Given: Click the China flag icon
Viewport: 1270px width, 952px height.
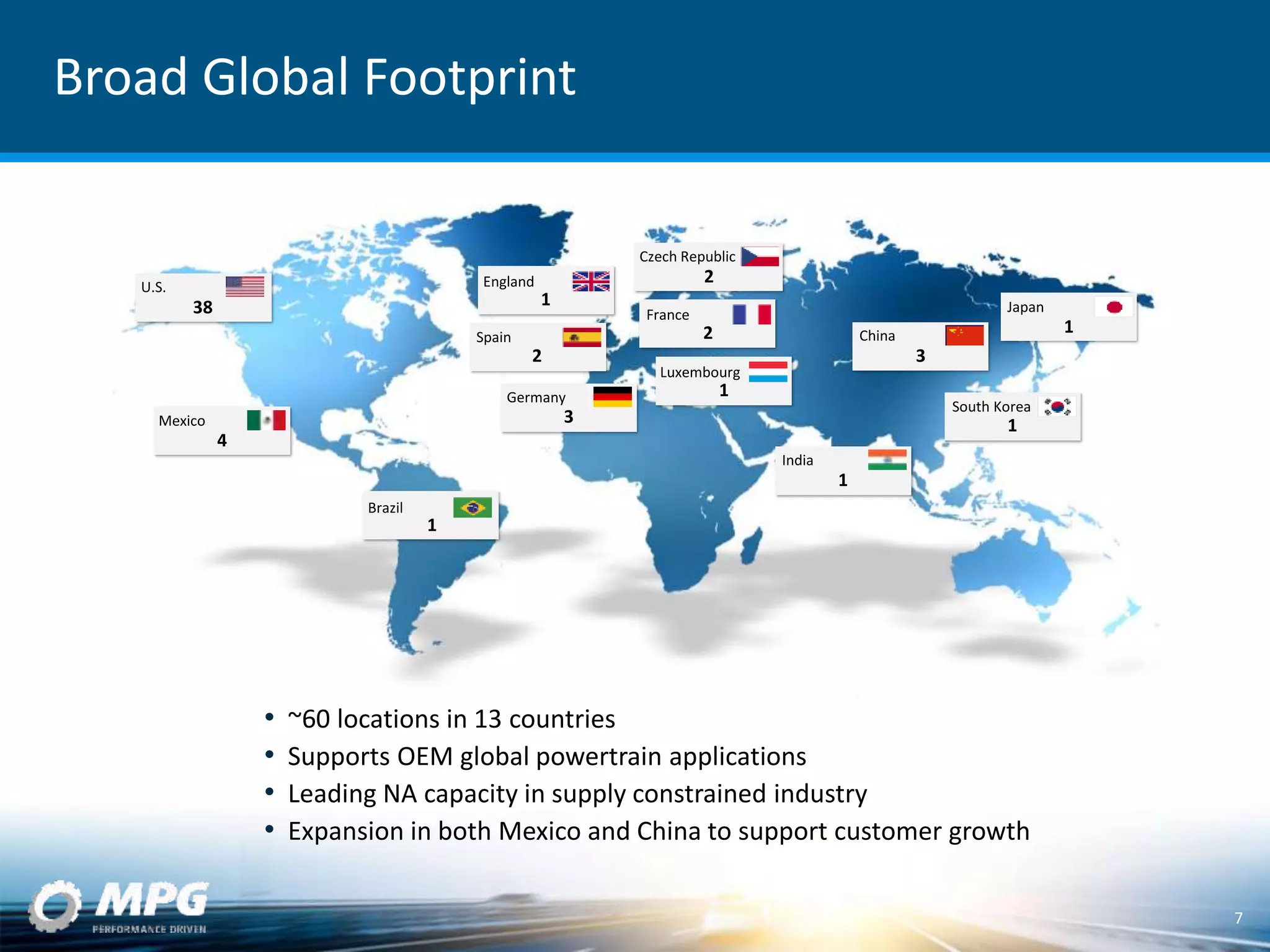Looking at the screenshot, I should point(965,335).
